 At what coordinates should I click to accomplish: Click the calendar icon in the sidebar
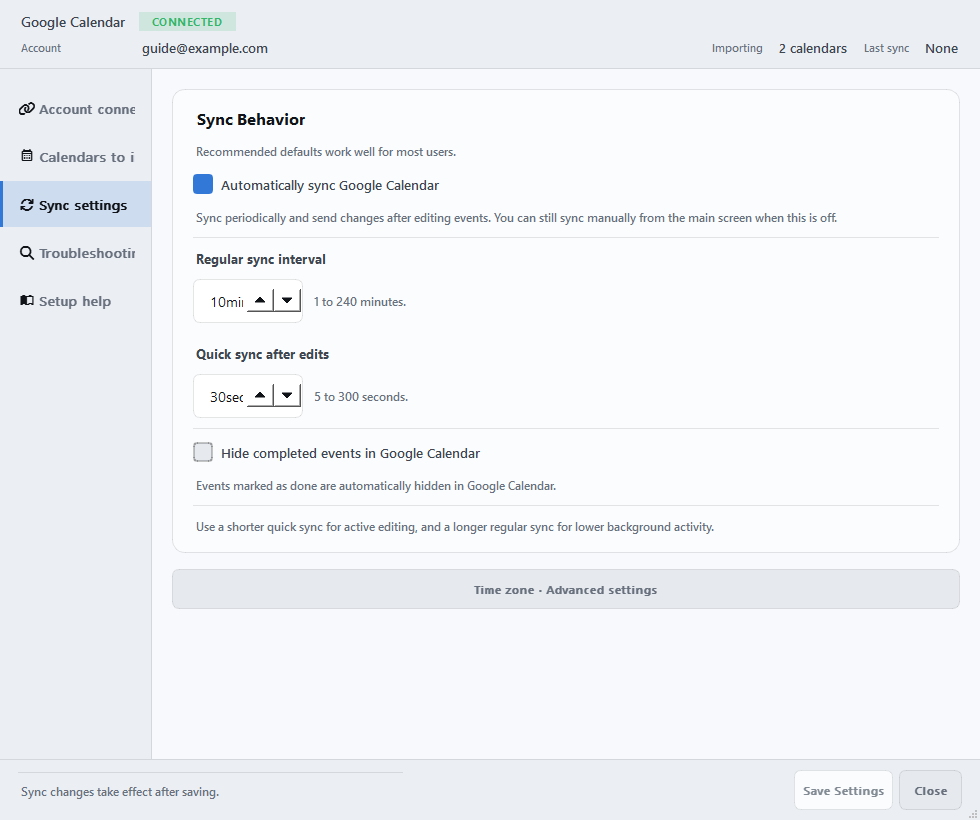[26, 156]
